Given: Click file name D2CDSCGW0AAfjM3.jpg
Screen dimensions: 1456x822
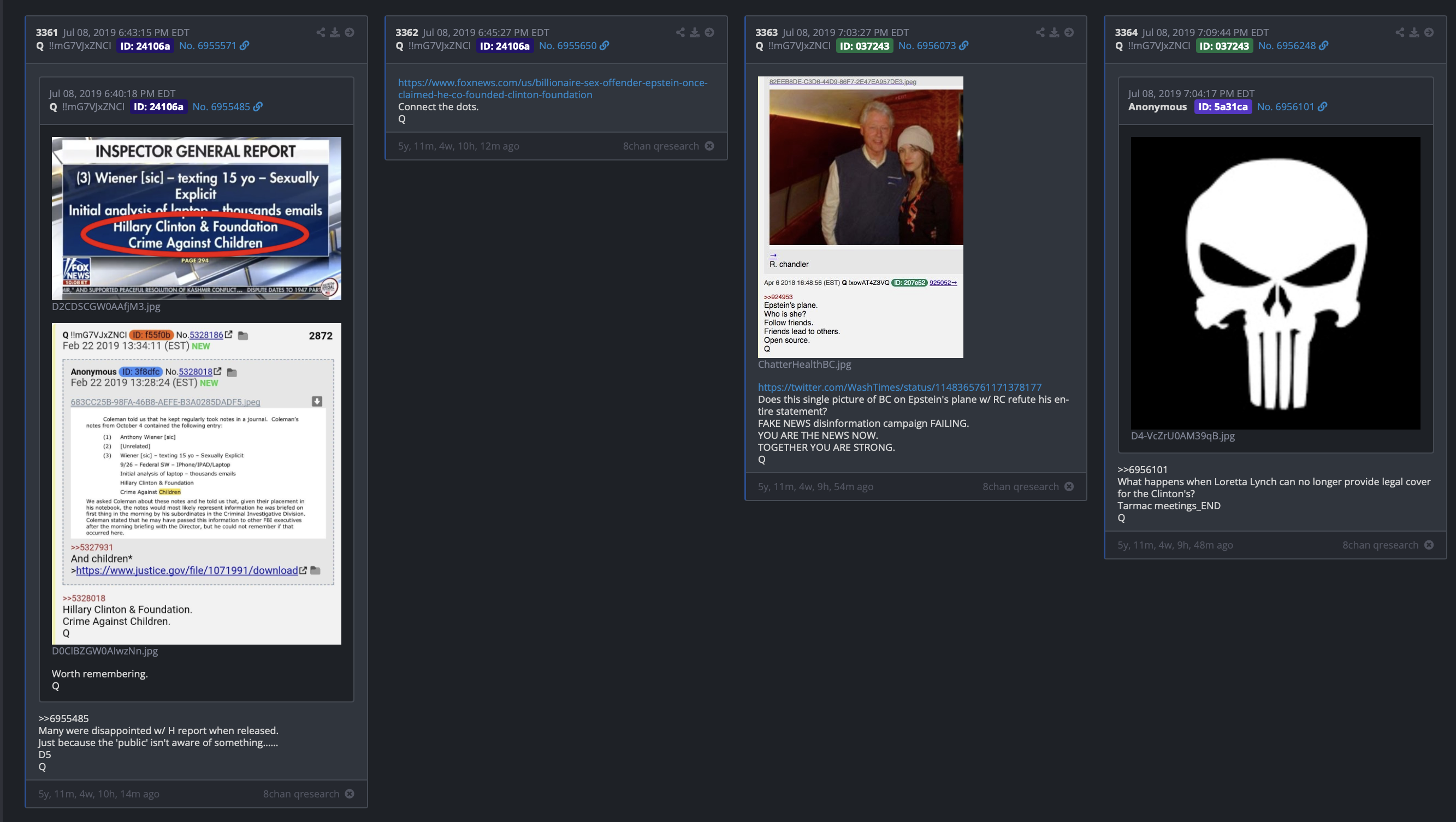Looking at the screenshot, I should click(x=106, y=306).
